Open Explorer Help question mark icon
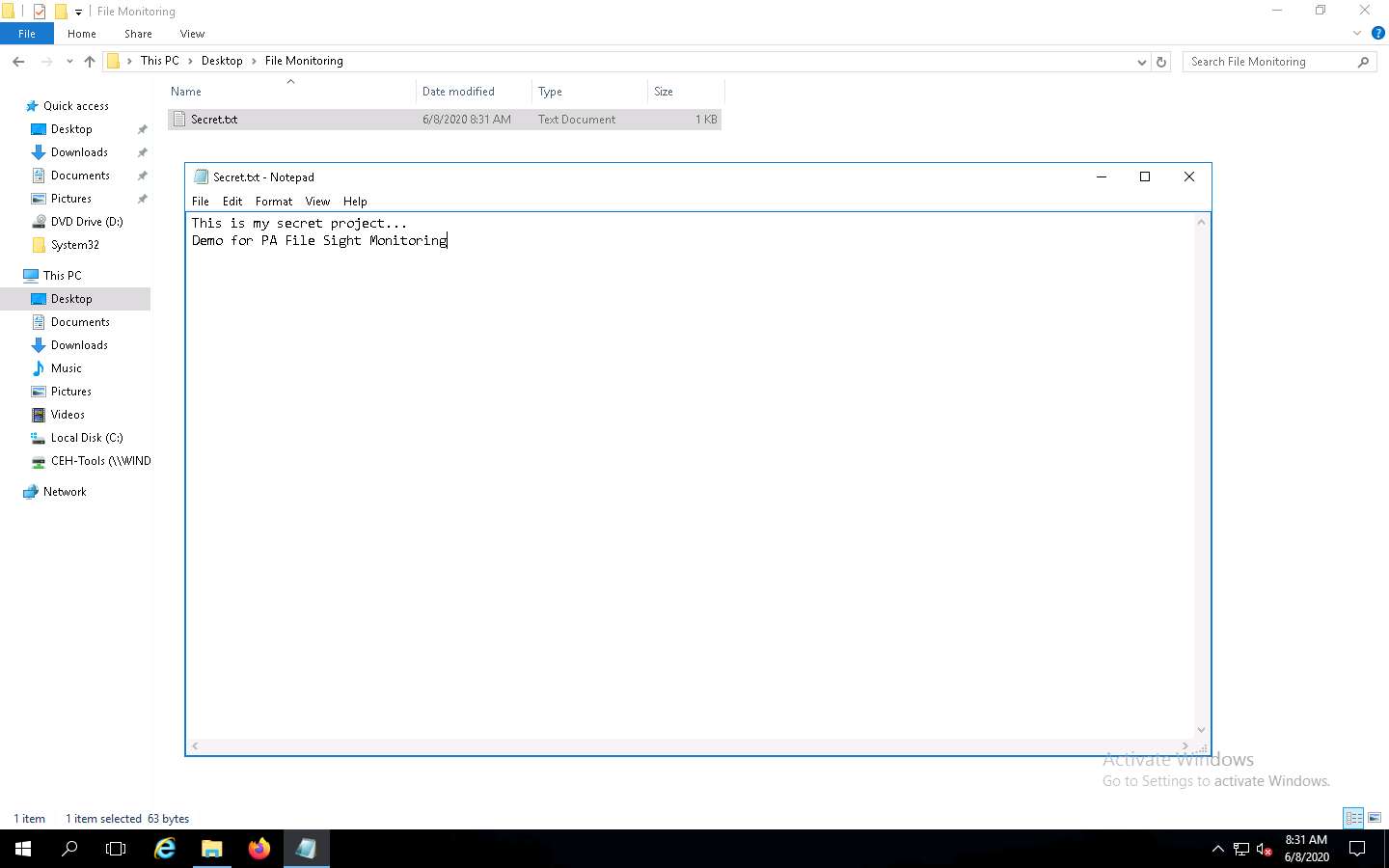Screen dimensions: 1389x868 [x=1377, y=33]
